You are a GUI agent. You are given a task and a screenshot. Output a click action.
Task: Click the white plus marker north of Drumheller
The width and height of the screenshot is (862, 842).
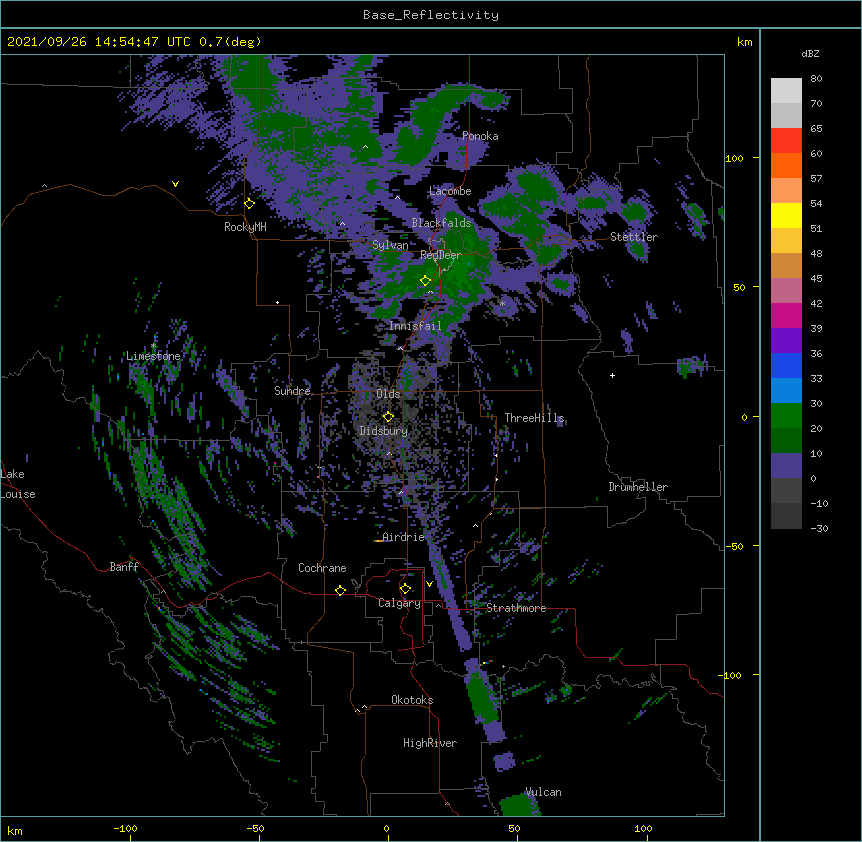[x=612, y=375]
